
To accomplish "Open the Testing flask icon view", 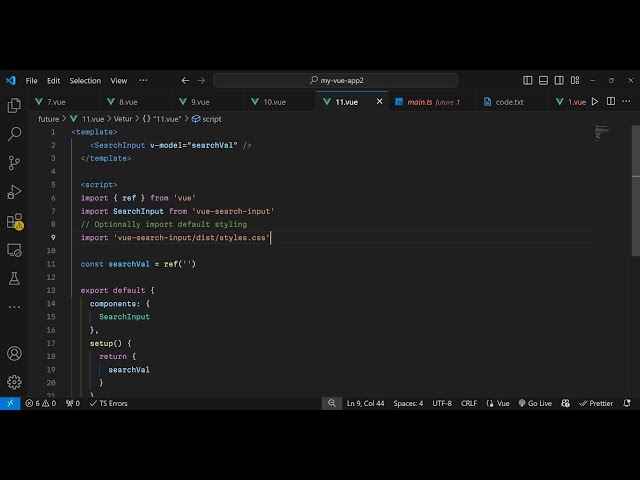I will click(x=14, y=278).
